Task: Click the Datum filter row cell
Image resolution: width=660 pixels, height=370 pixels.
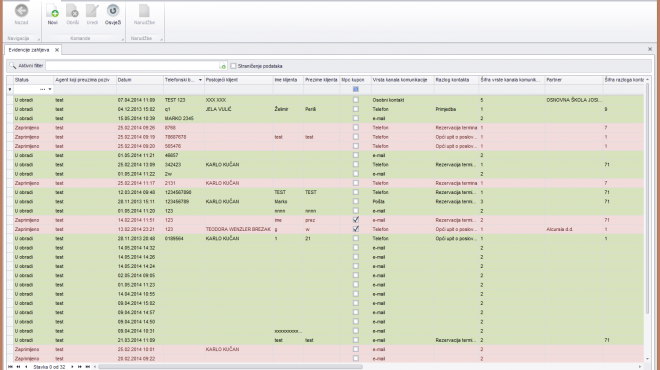Action: coord(139,89)
